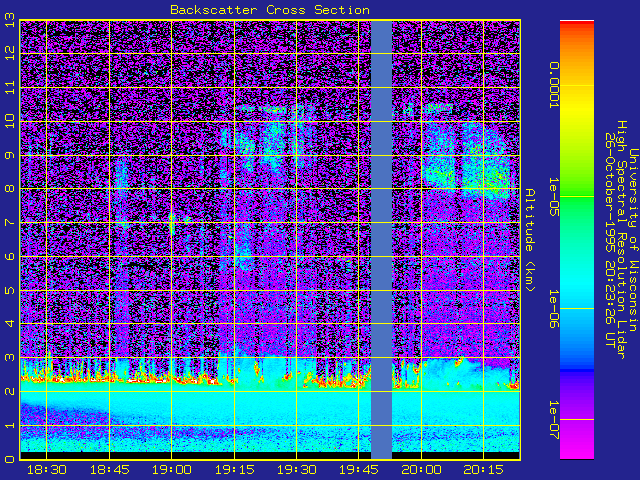Click altitude tick label 10

pos(10,120)
